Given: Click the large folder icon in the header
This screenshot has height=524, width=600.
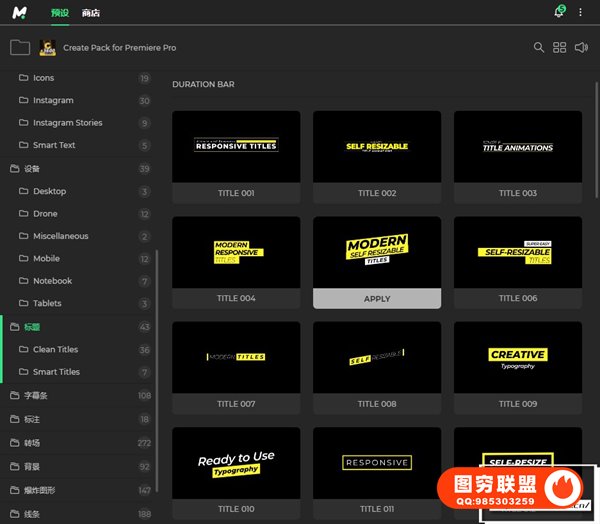Looking at the screenshot, I should point(19,47).
